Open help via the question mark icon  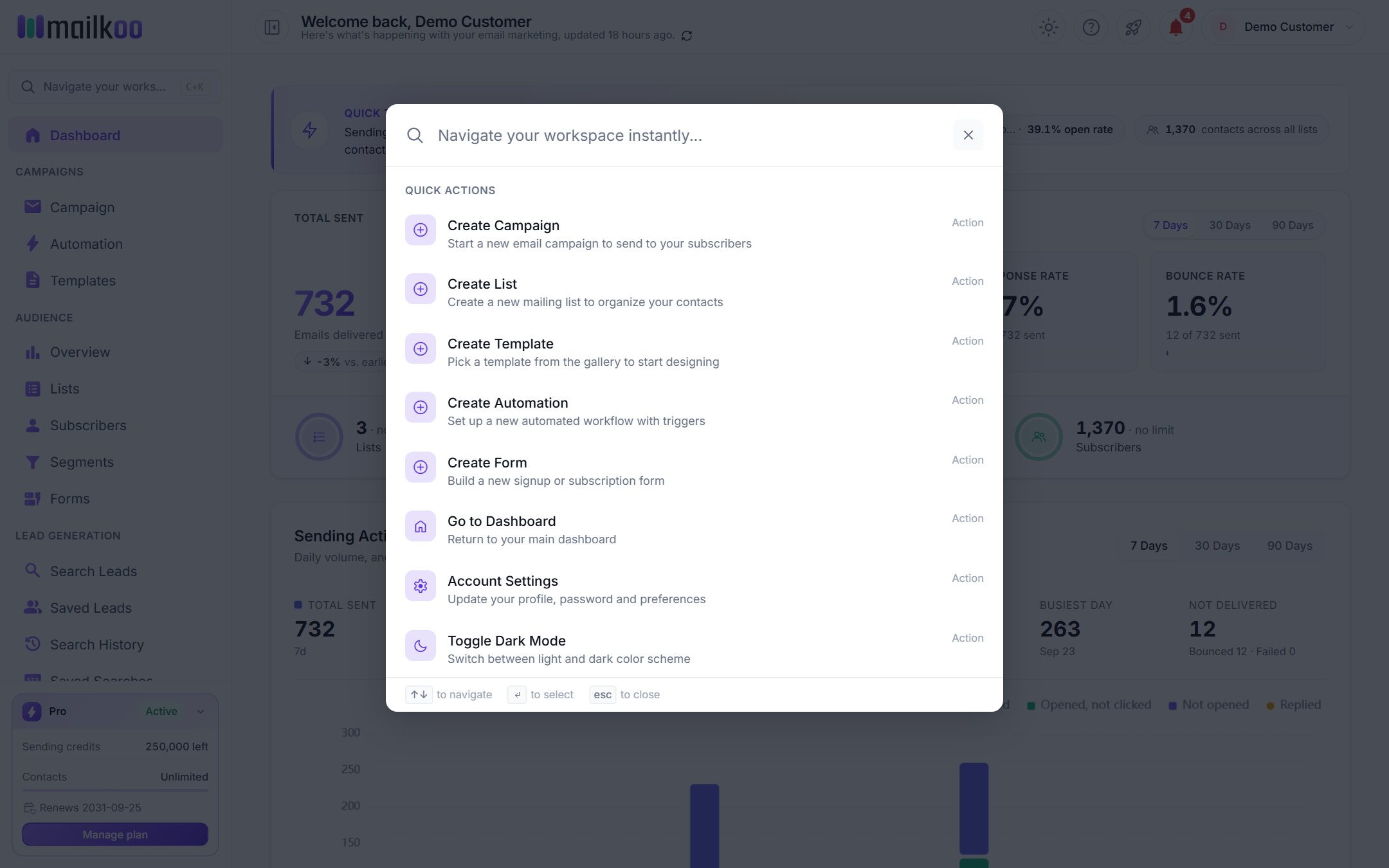(1091, 27)
